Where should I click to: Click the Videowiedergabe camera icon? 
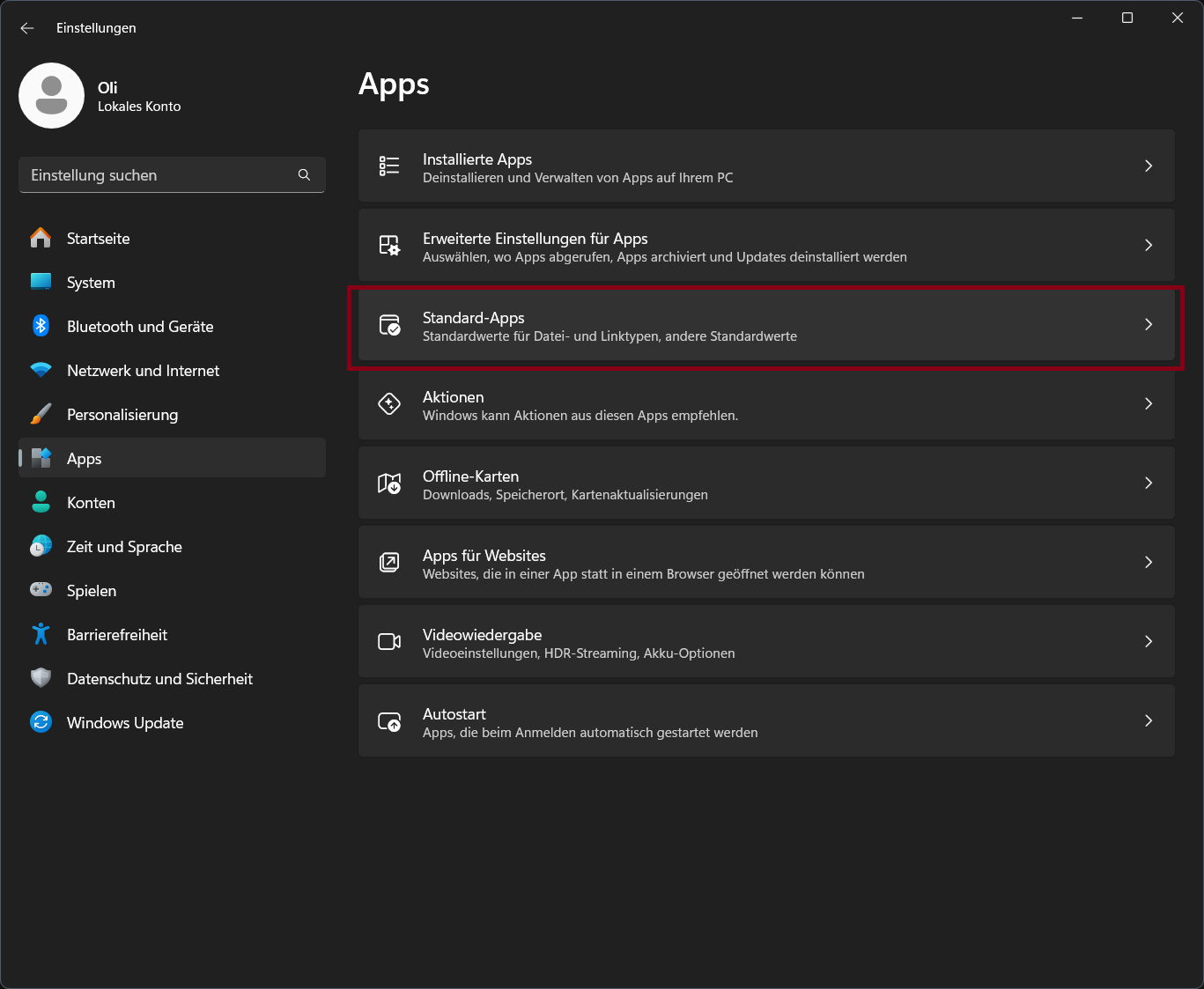[389, 642]
